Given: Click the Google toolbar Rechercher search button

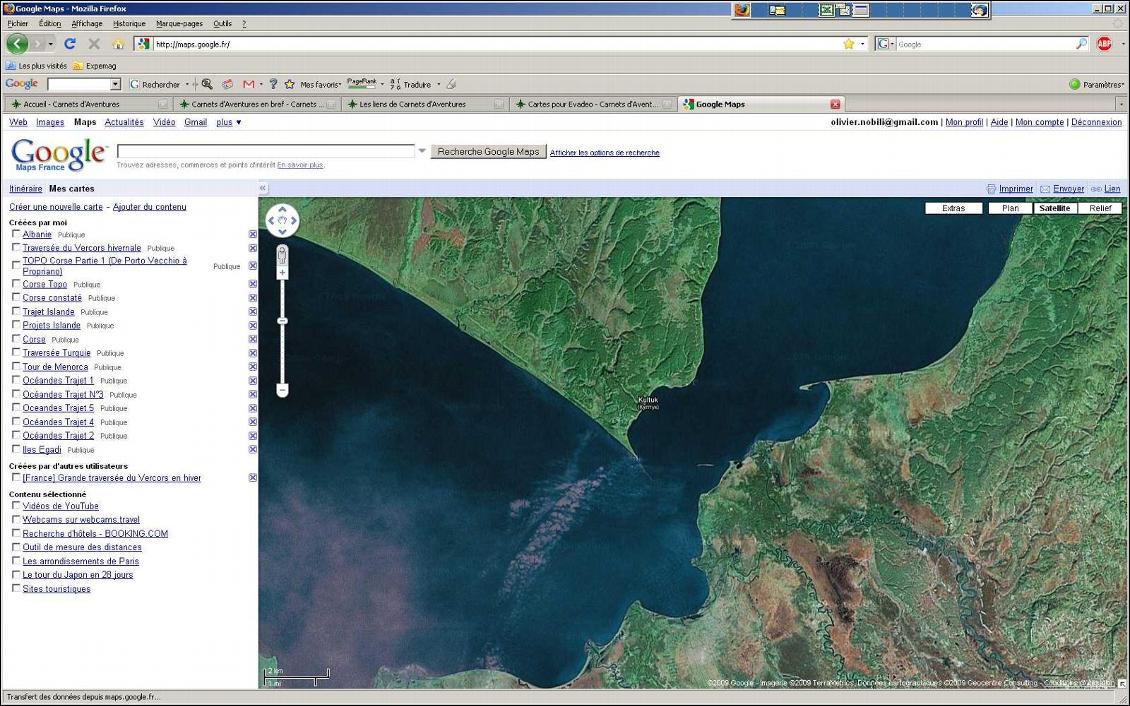Looking at the screenshot, I should tap(154, 84).
